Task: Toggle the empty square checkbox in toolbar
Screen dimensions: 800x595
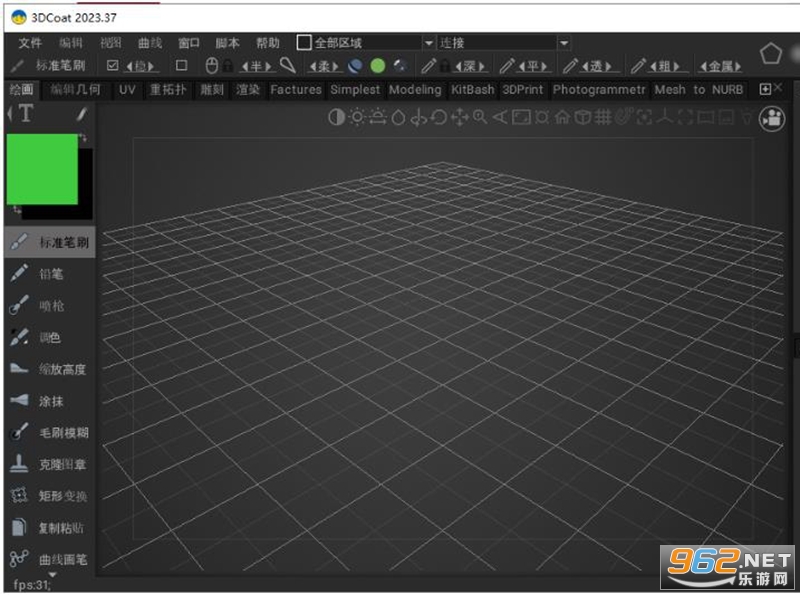Action: tap(181, 65)
